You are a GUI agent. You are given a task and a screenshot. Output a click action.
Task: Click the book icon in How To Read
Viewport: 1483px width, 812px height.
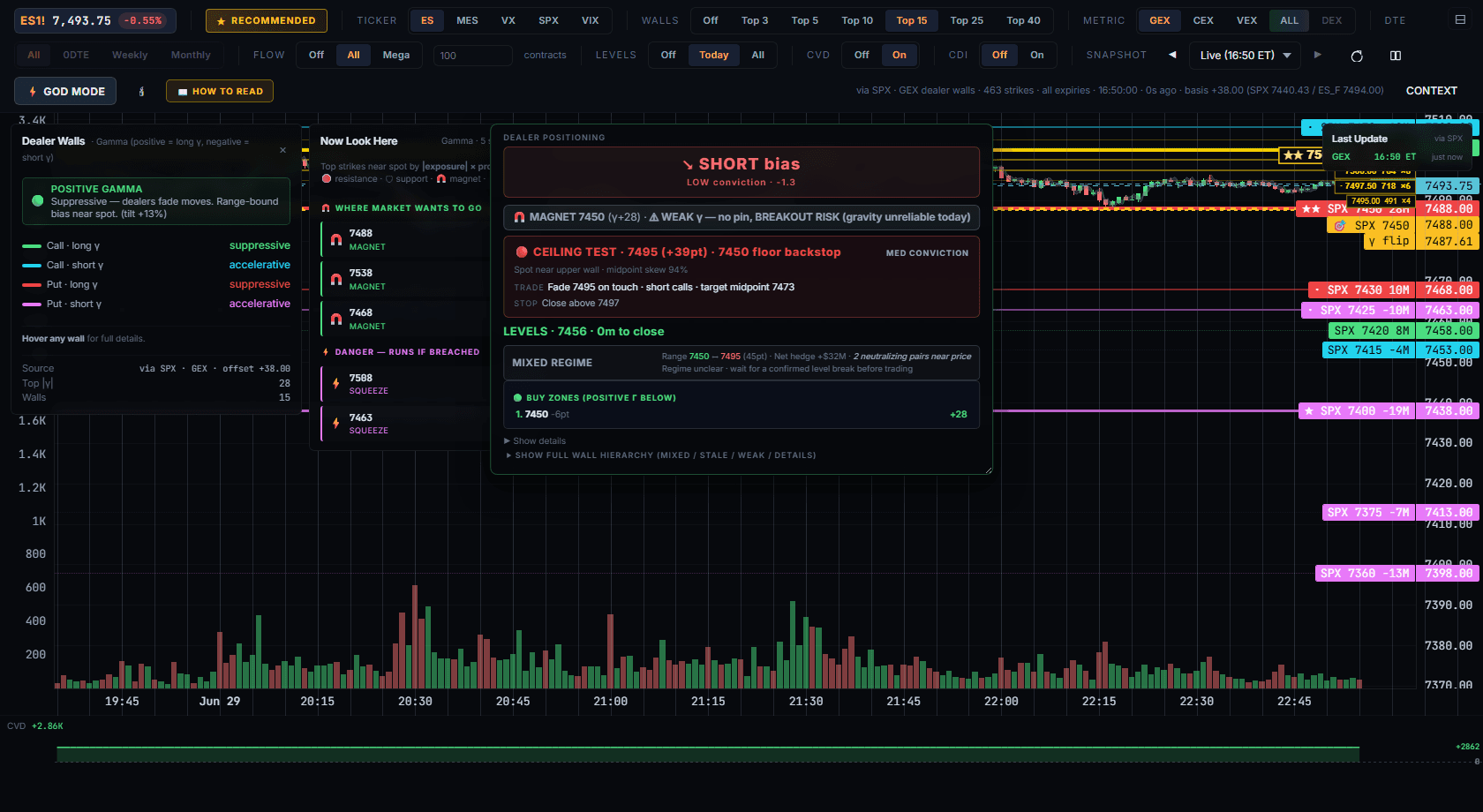(x=183, y=92)
